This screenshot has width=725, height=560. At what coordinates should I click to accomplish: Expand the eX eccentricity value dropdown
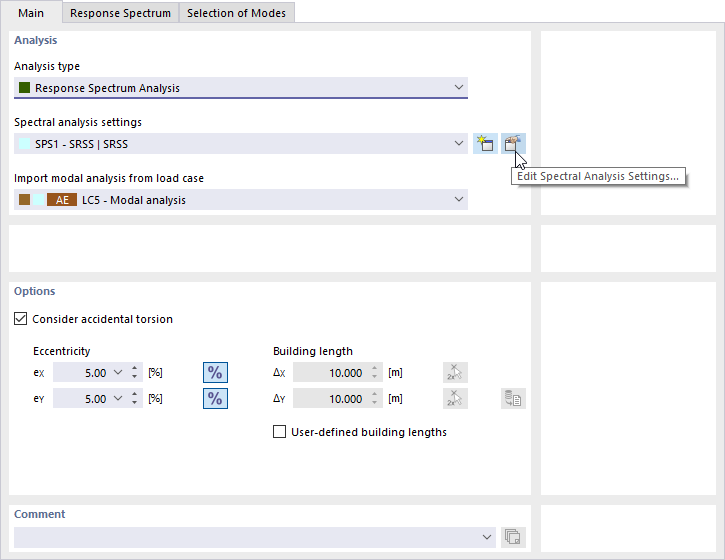coord(118,373)
